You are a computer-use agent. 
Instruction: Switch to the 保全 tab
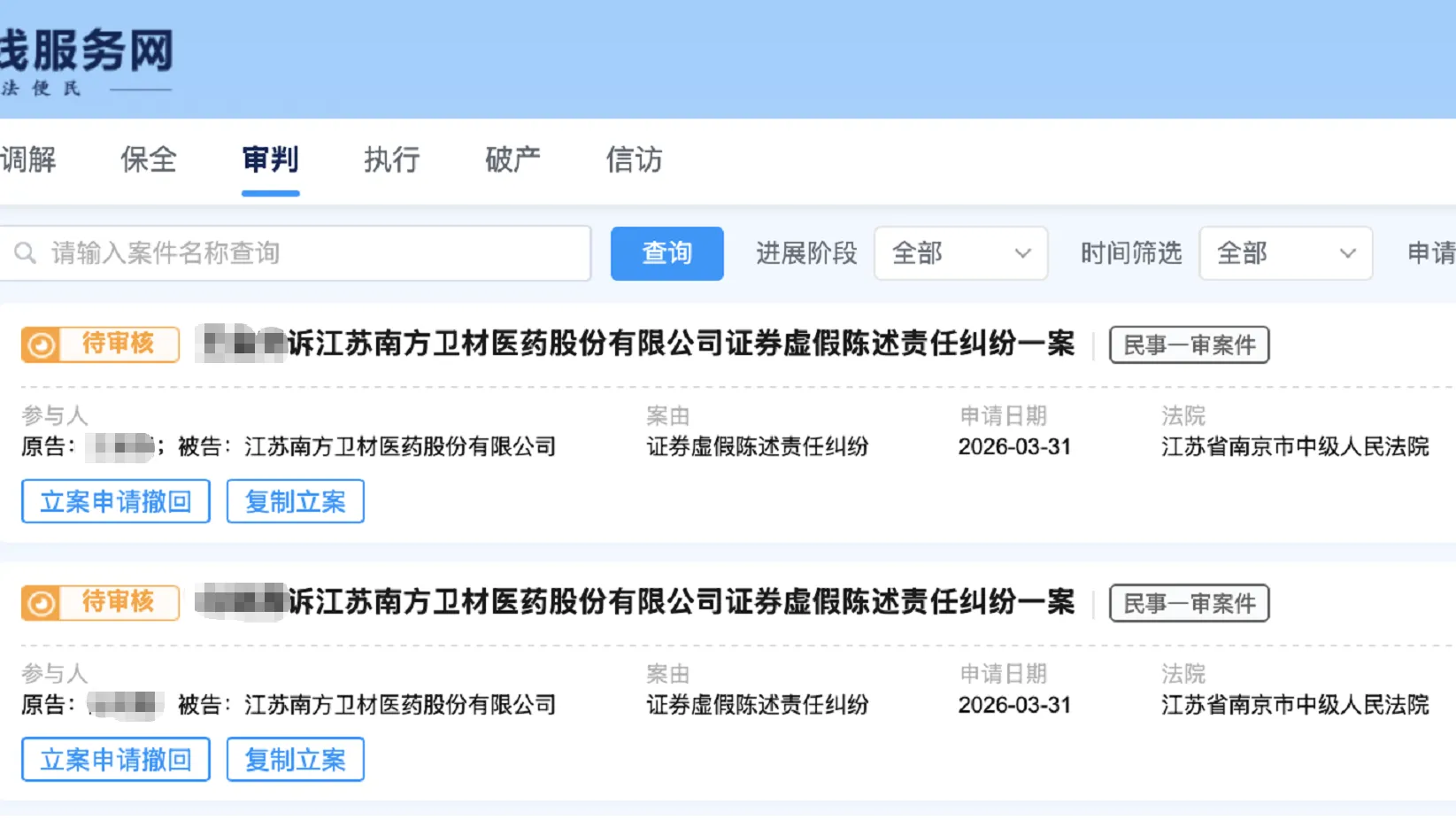(x=148, y=160)
